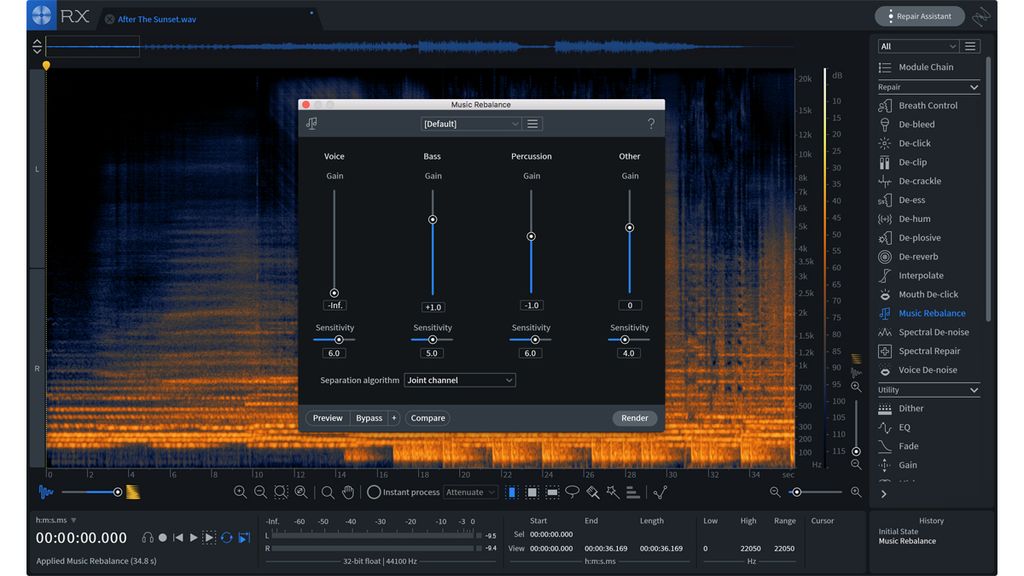This screenshot has height=576, width=1024.
Task: Select the Magic Wand tool
Action: [x=612, y=492]
